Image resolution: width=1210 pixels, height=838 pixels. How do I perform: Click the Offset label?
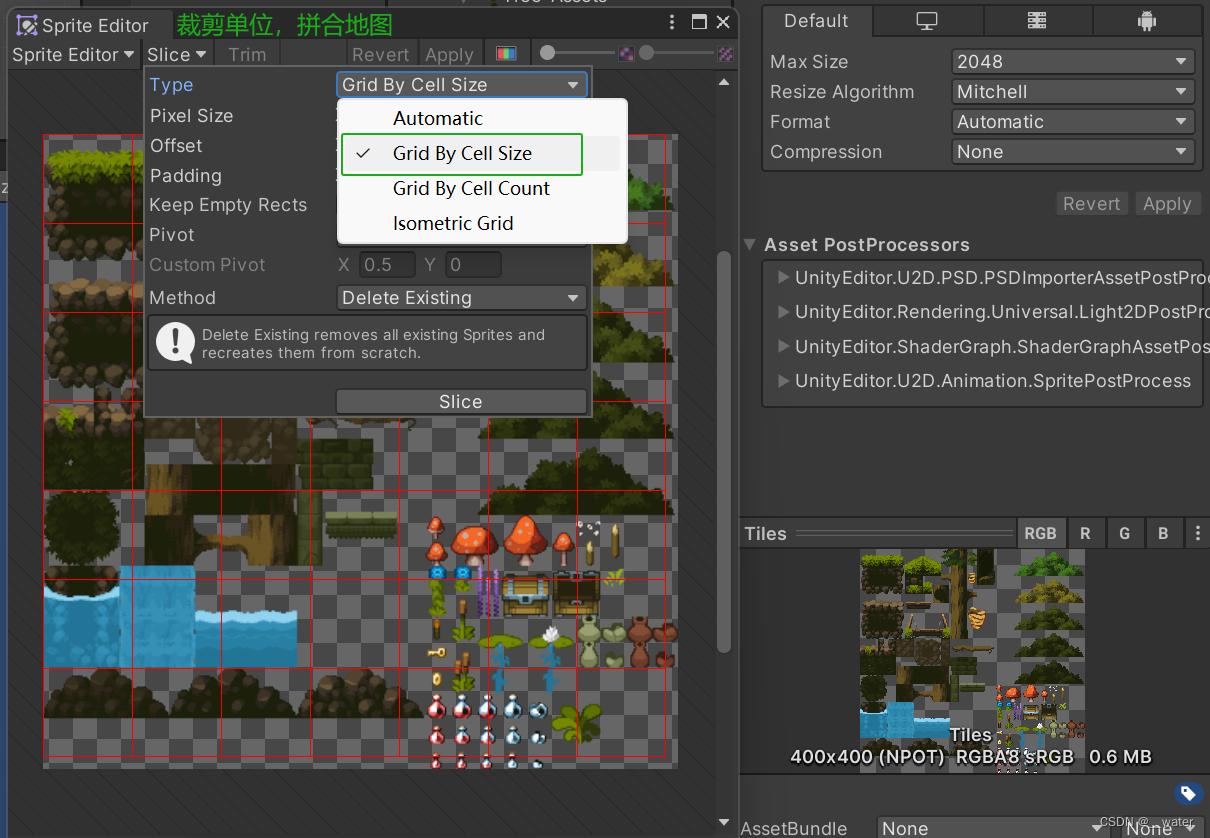[x=176, y=145]
